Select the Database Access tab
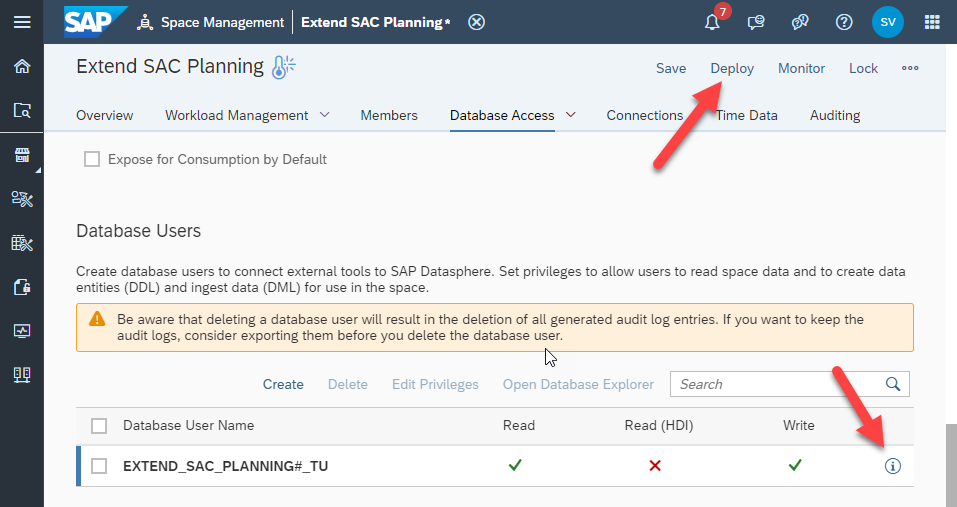This screenshot has height=507, width=957. point(502,115)
